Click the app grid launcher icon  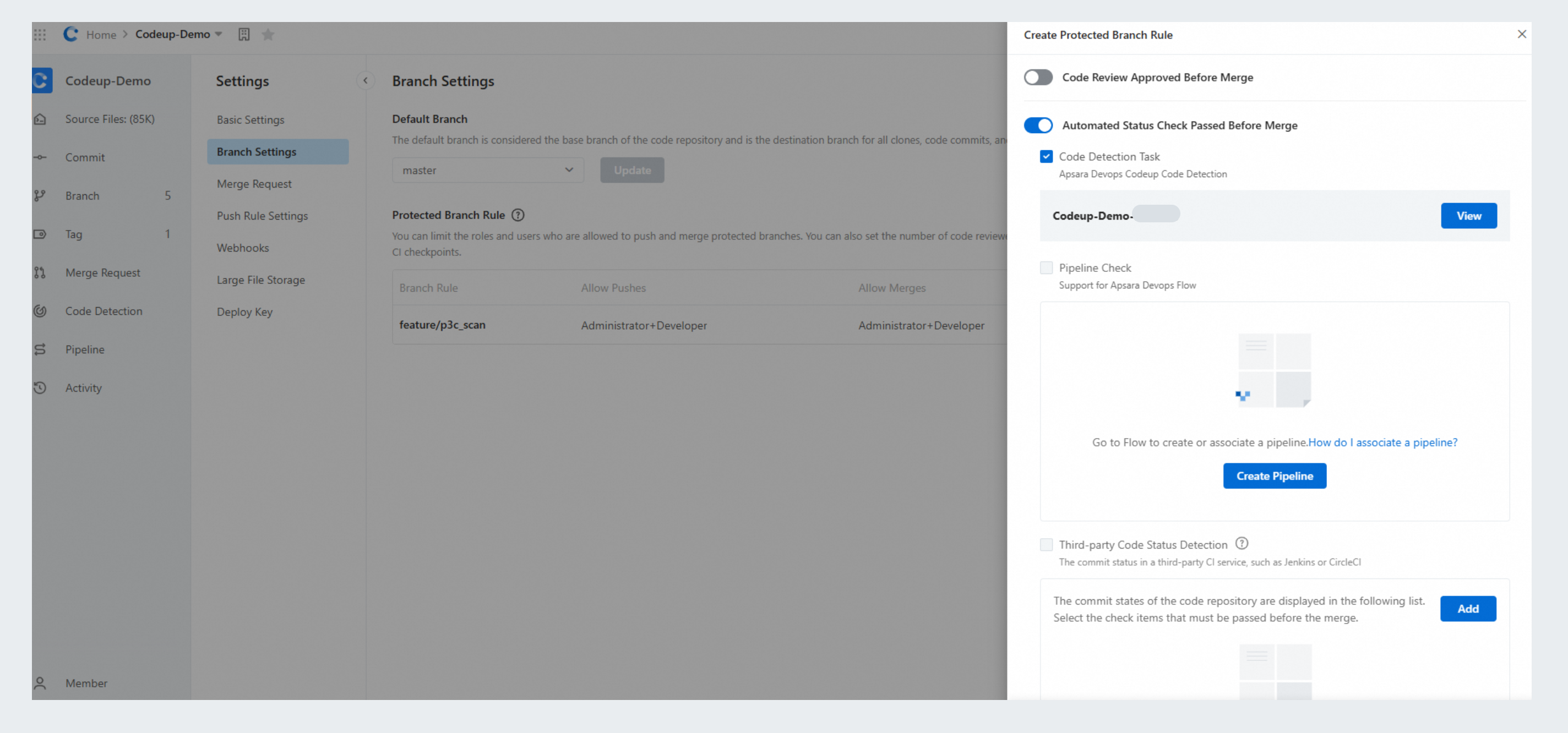(x=40, y=35)
